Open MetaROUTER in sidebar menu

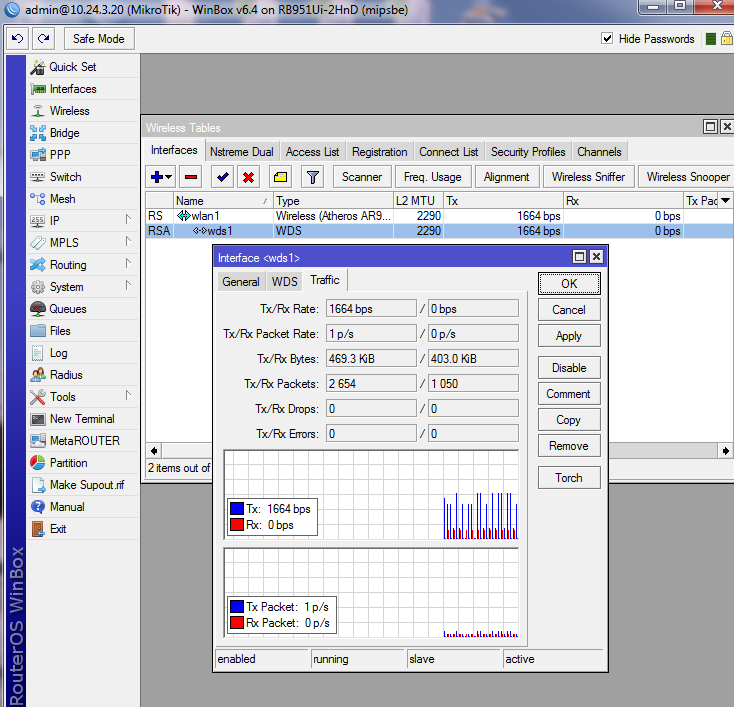point(85,441)
